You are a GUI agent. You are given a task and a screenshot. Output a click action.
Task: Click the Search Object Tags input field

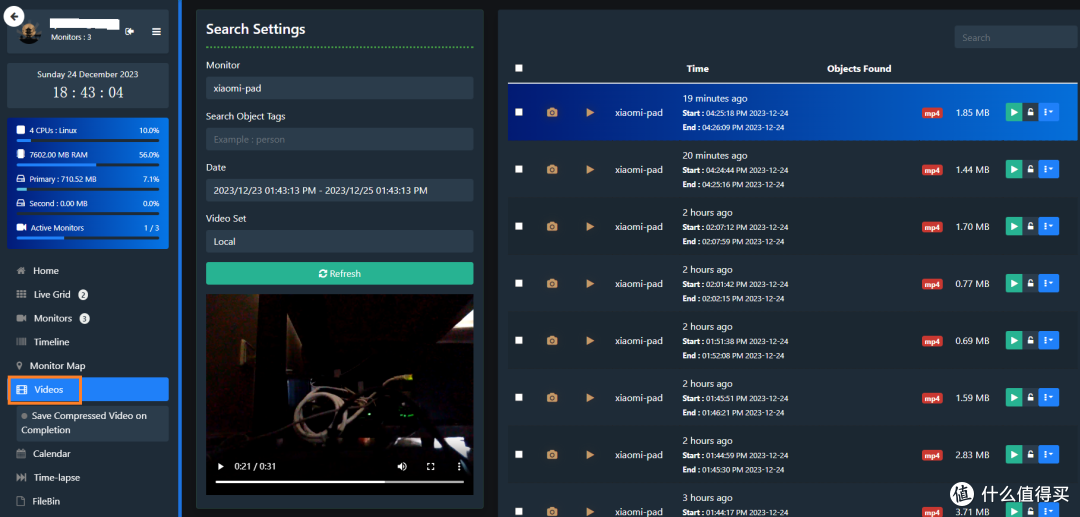[339, 140]
